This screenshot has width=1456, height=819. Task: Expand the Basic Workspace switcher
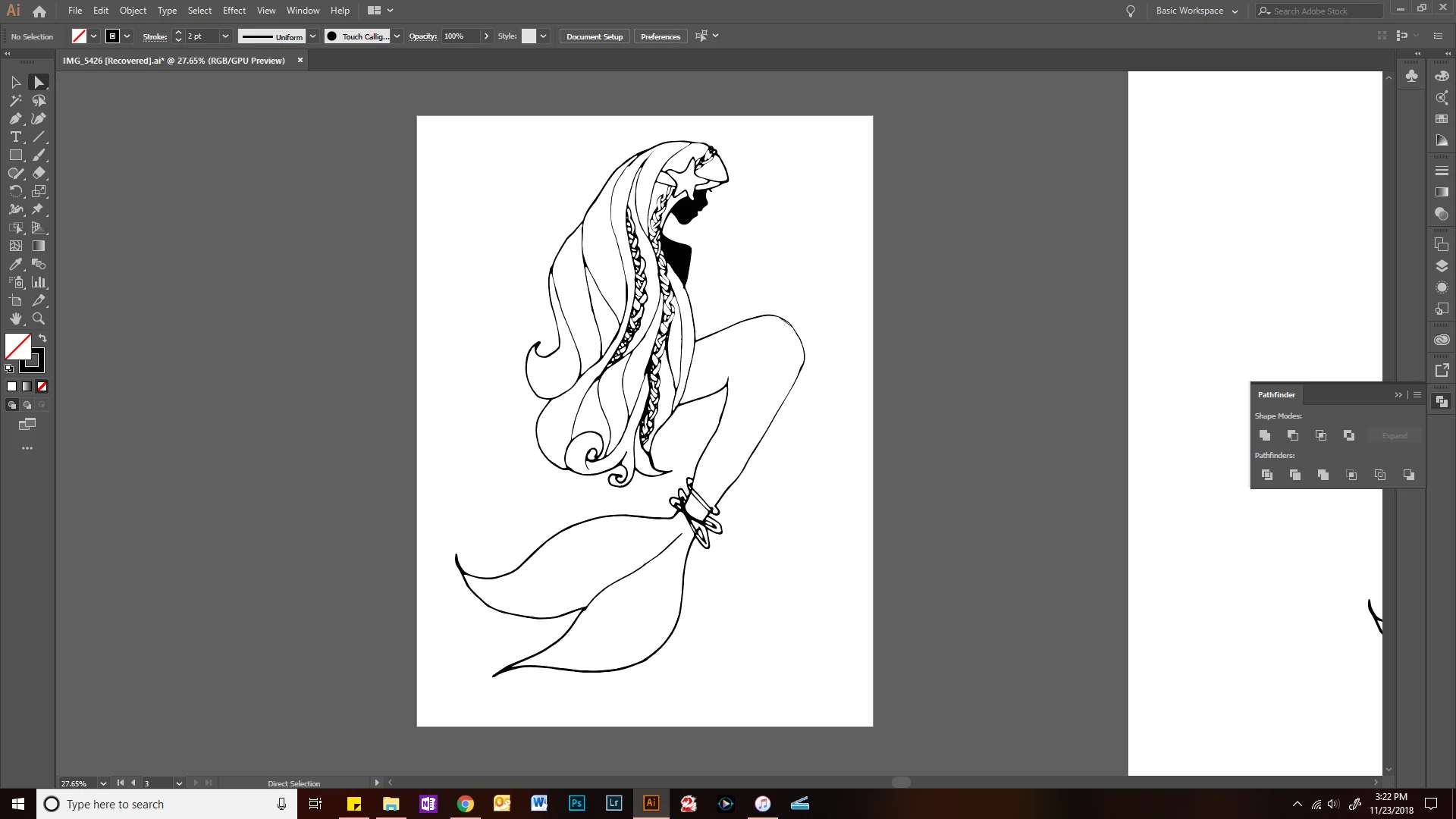tap(1196, 11)
